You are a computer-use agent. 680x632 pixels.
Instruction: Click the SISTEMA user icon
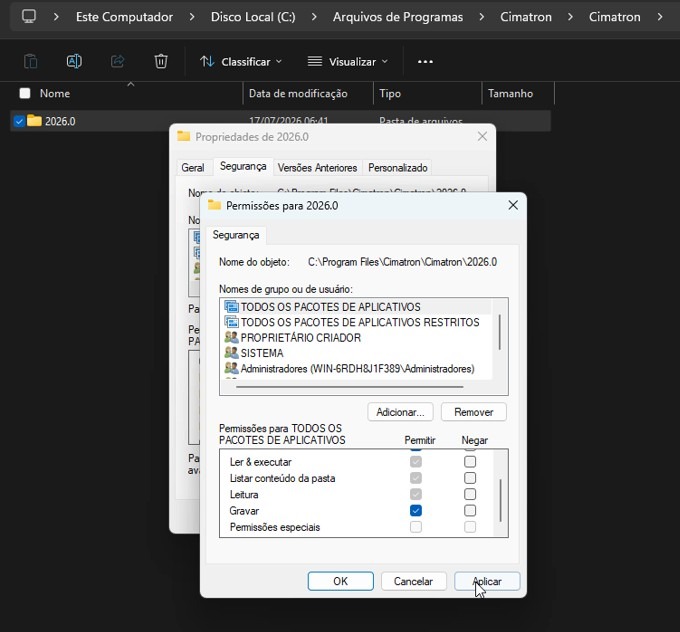click(232, 353)
